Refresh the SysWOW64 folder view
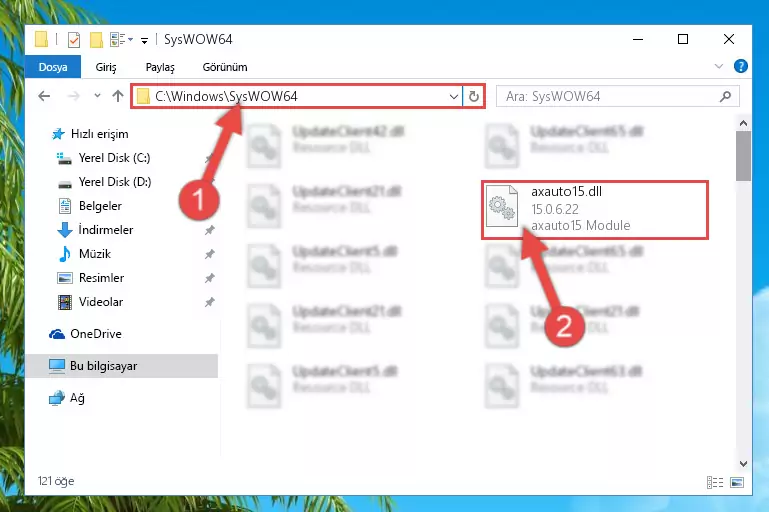769x512 pixels. coord(474,97)
